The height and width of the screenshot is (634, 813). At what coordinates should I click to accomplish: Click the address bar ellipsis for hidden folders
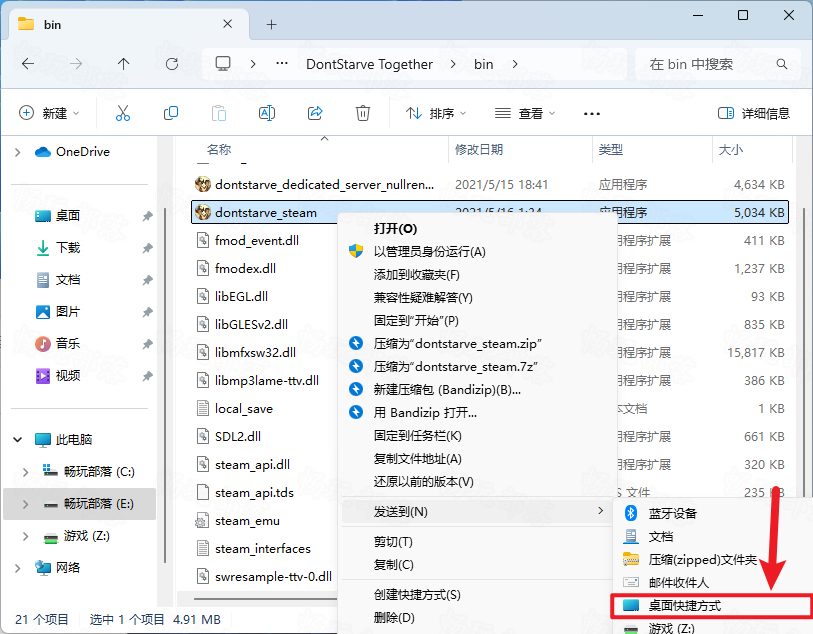(x=282, y=64)
